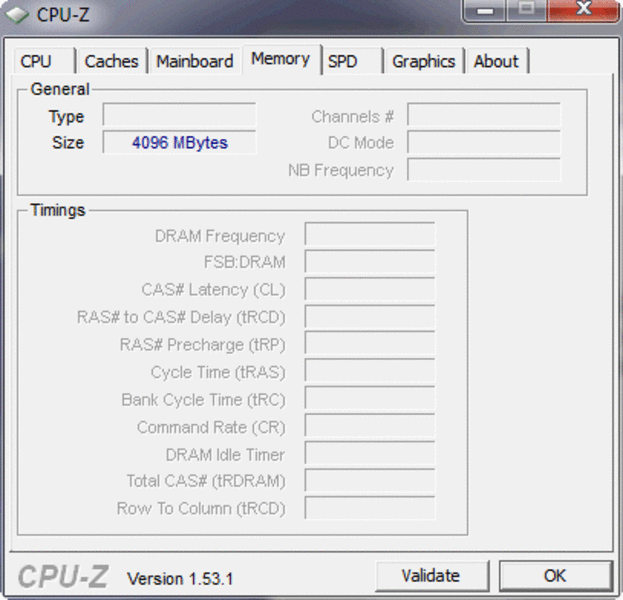Click the DRAM Frequency field
623x600 pixels.
(370, 234)
